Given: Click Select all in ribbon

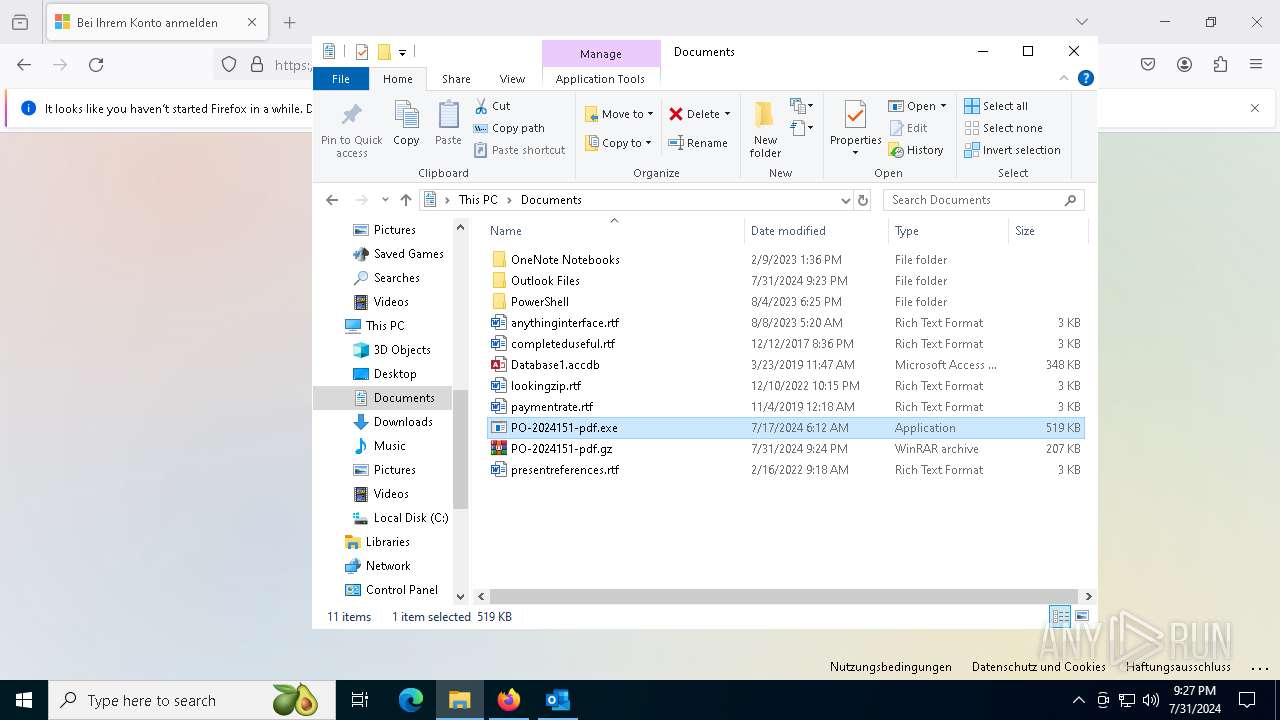Looking at the screenshot, I should coord(996,106).
